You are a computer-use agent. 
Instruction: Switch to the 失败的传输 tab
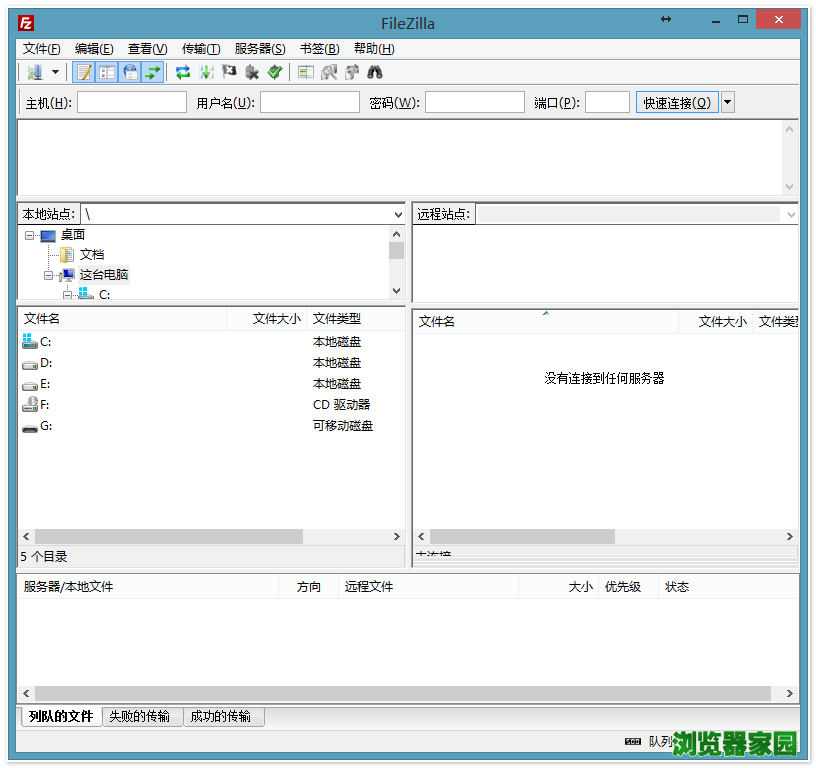(140, 716)
